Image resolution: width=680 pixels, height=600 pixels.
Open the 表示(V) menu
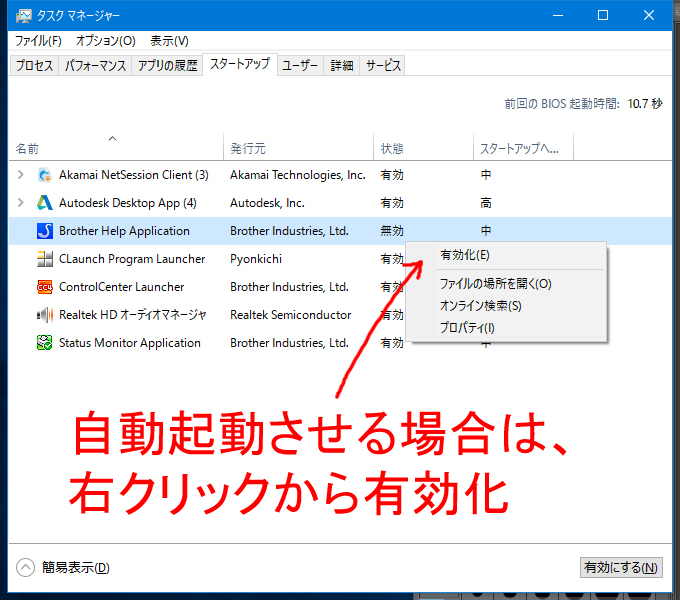click(x=169, y=41)
